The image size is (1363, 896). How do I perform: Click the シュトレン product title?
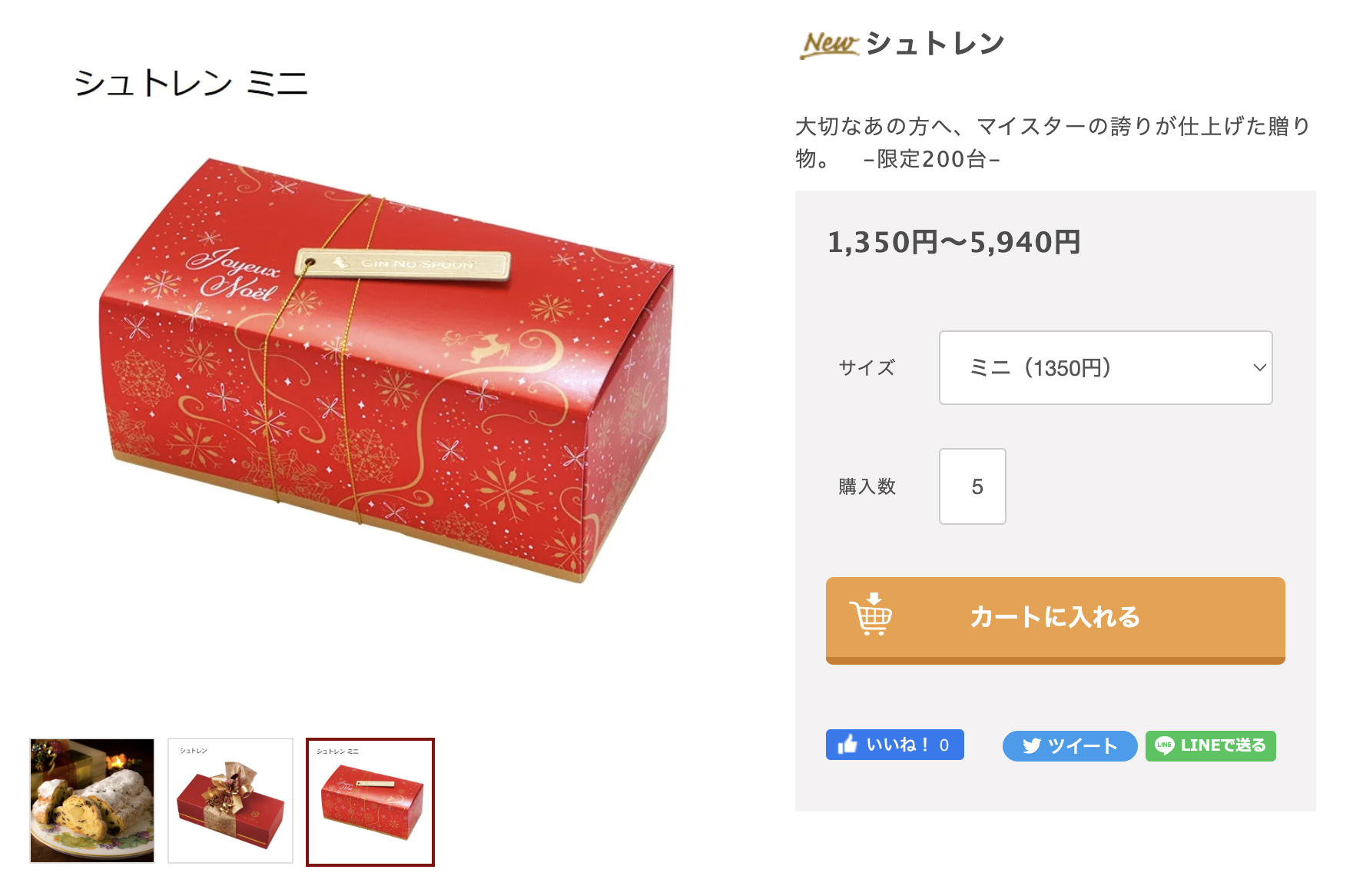[x=935, y=44]
